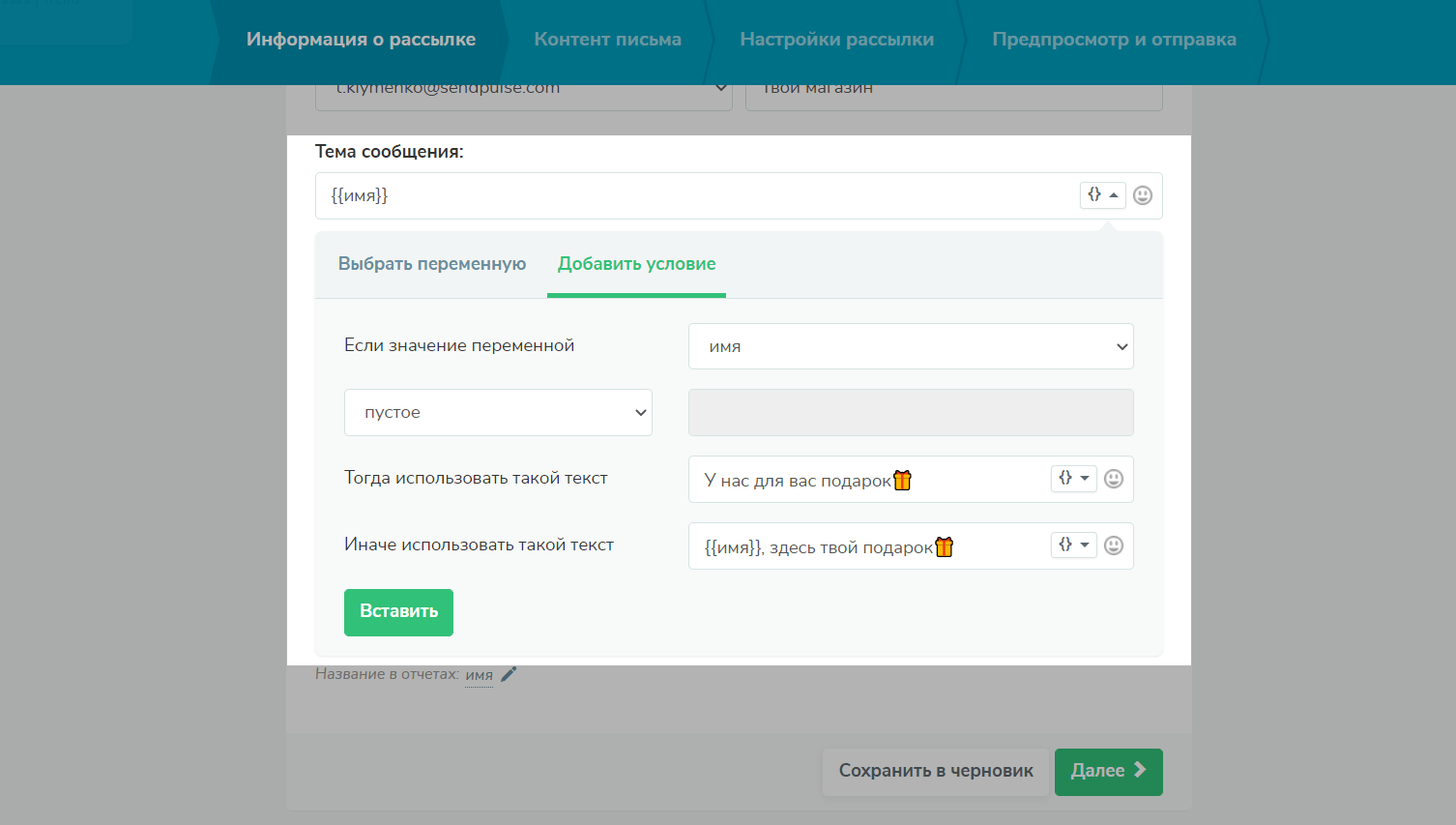This screenshot has height=825, width=1456.
Task: Select the 'Добавить условие' tab
Action: point(636,264)
